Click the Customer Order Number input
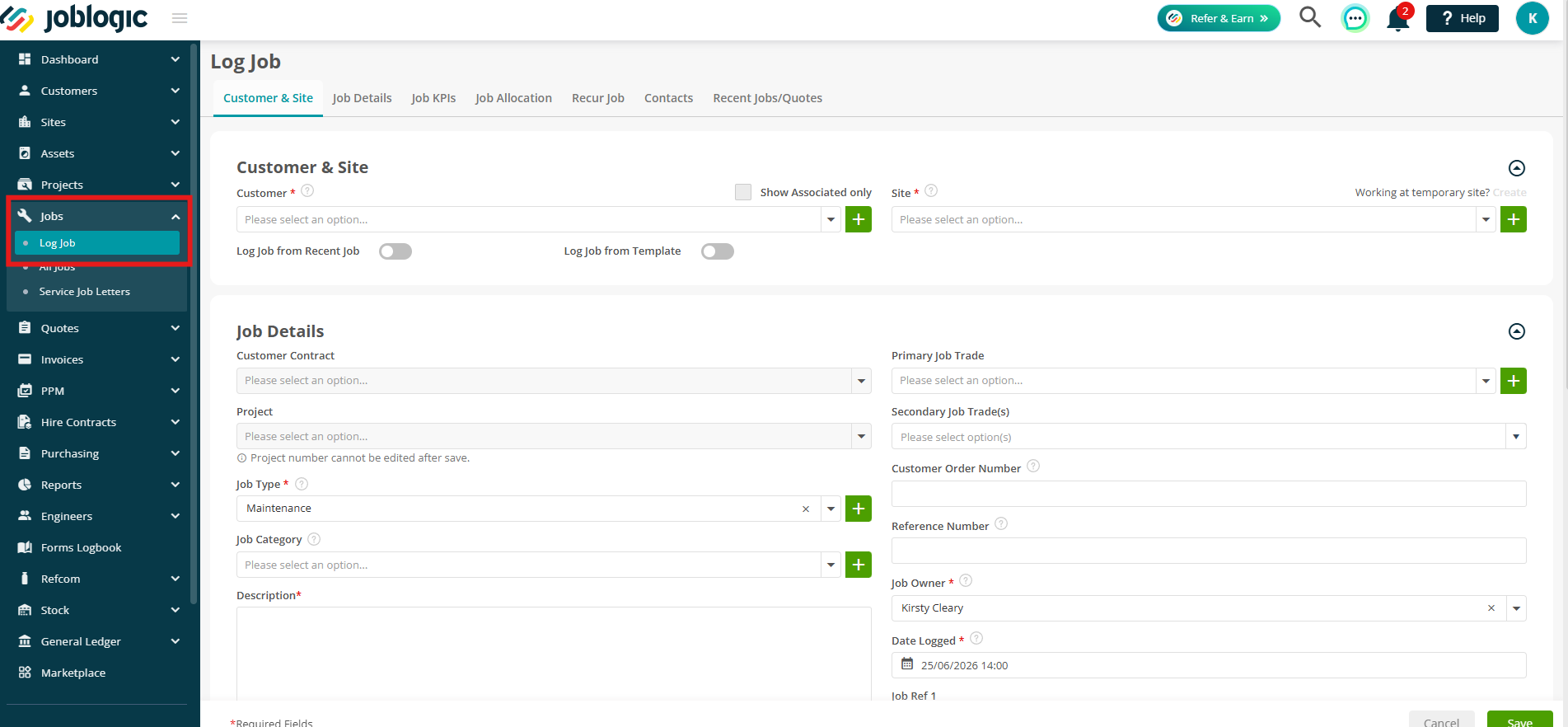The image size is (1568, 727). pos(1209,494)
